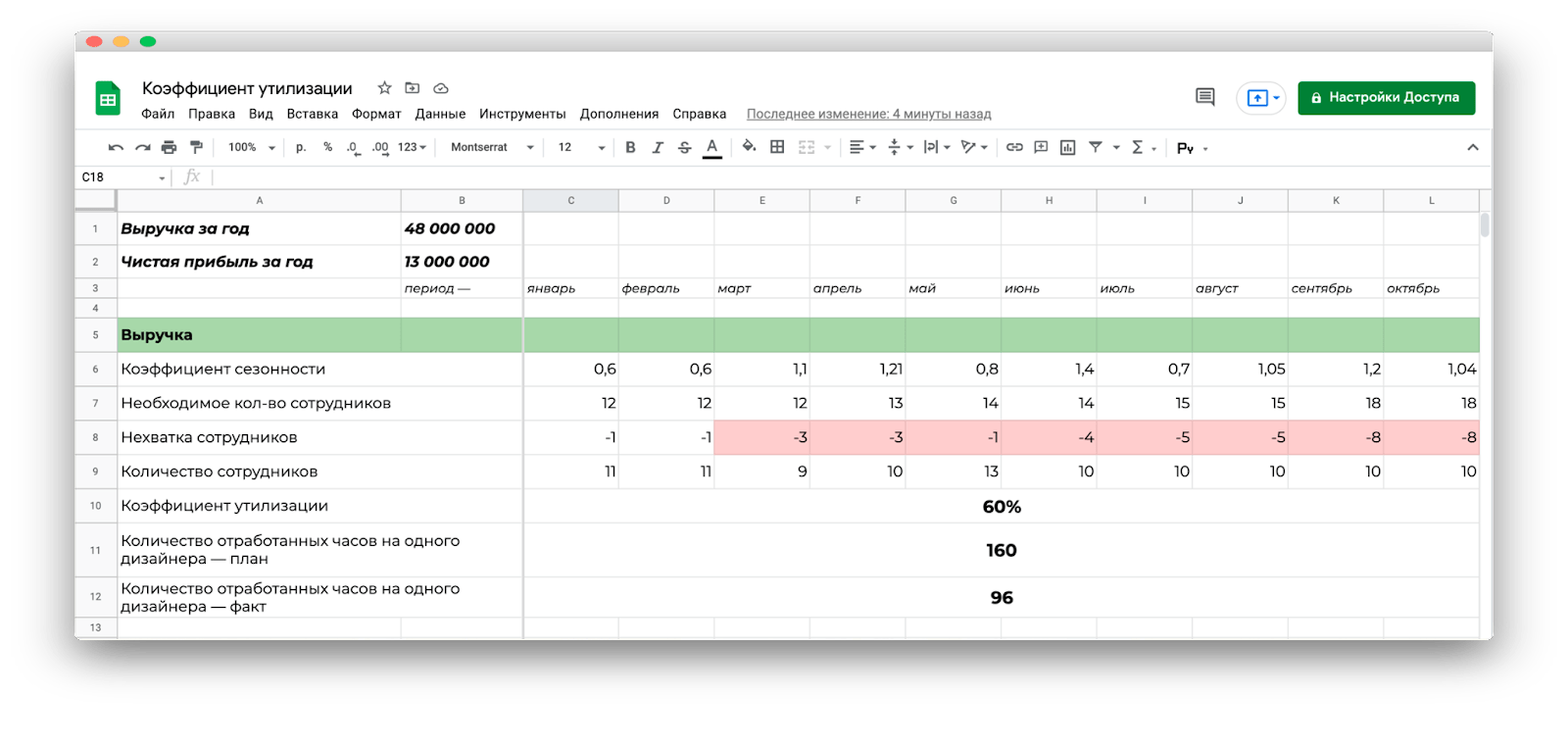The height and width of the screenshot is (746, 1568).
Task: Open the Формат menu
Action: coord(376,114)
